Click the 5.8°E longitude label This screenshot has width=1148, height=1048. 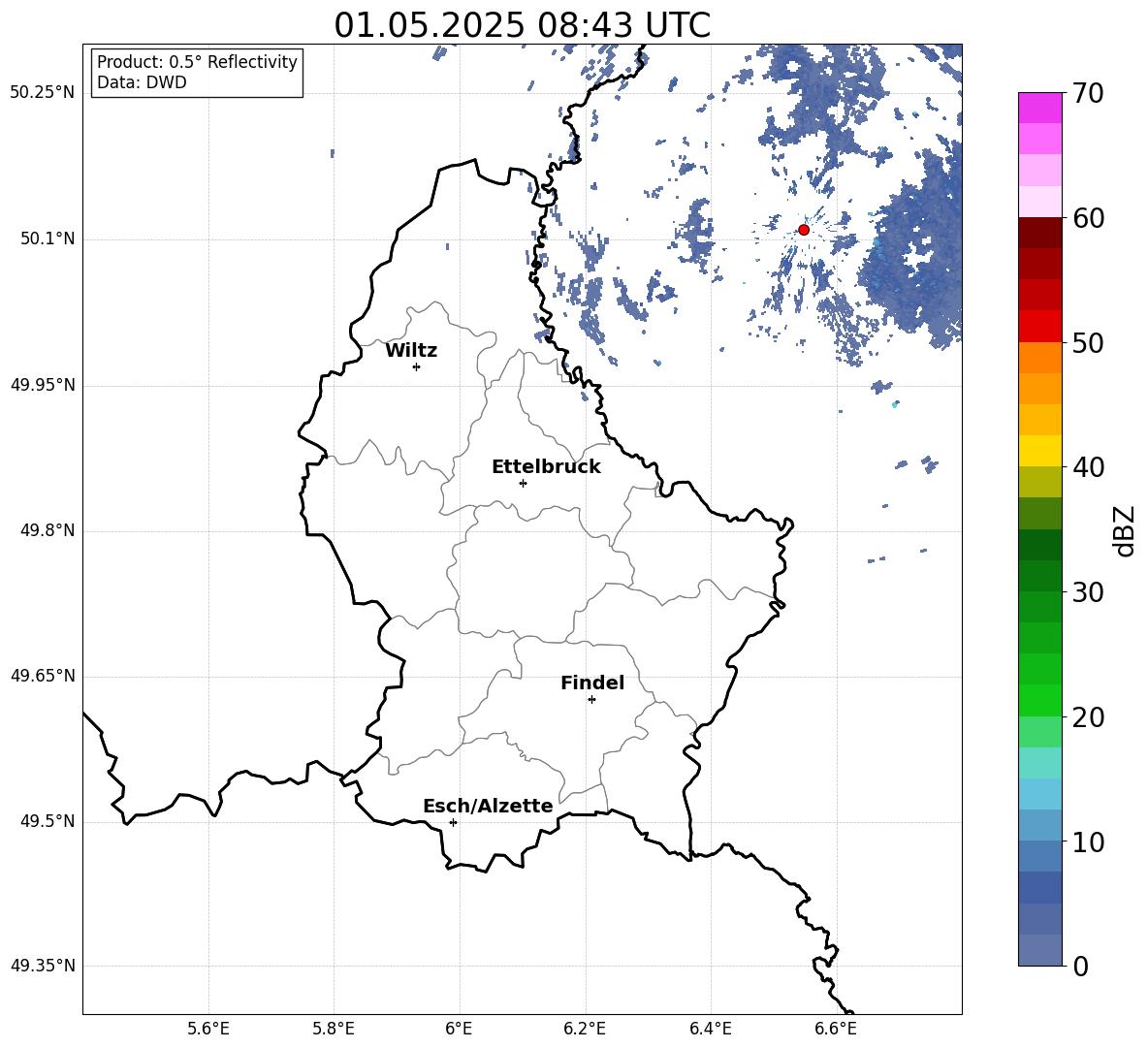(334, 1029)
